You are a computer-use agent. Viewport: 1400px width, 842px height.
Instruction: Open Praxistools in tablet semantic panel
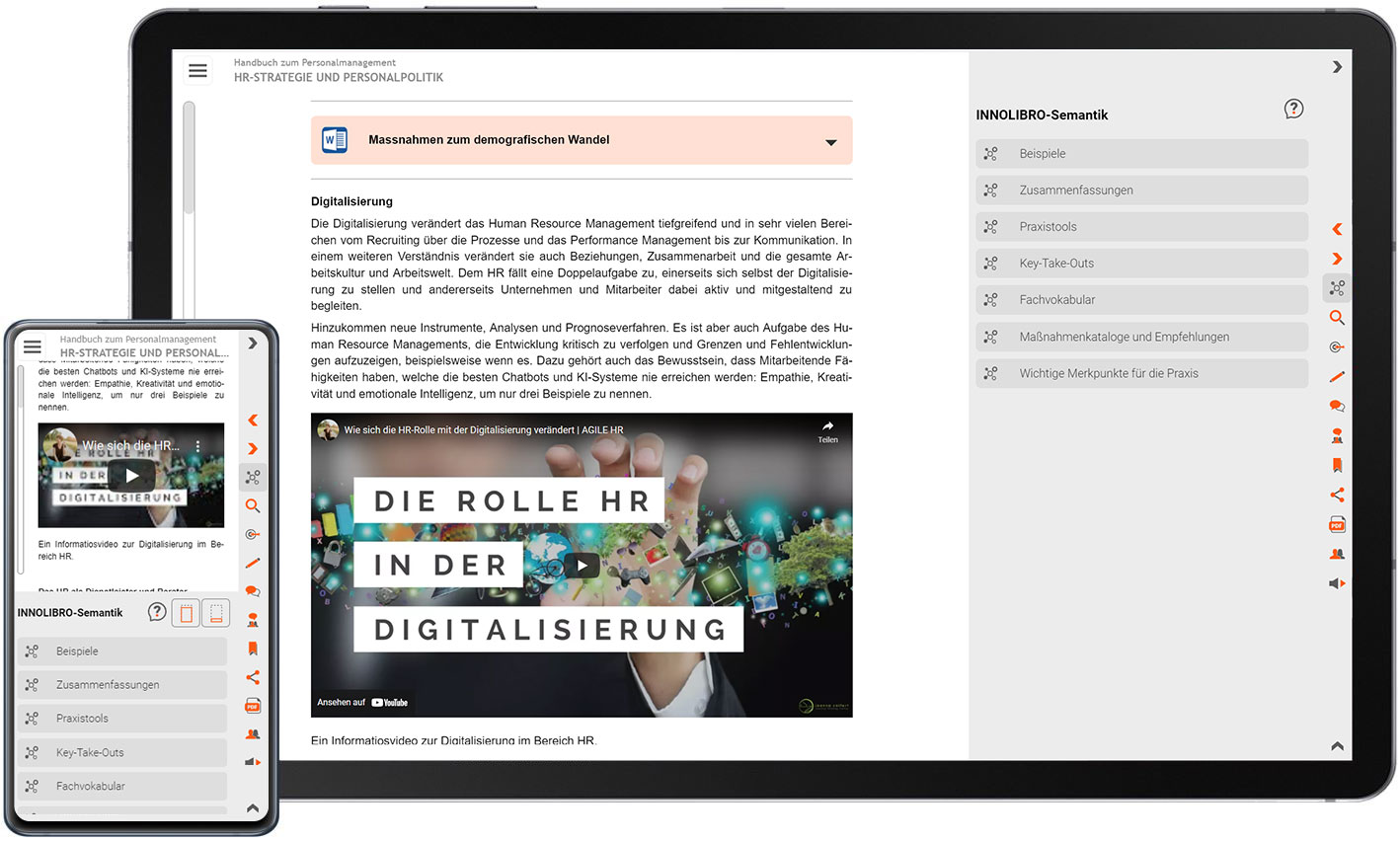[x=1141, y=226]
